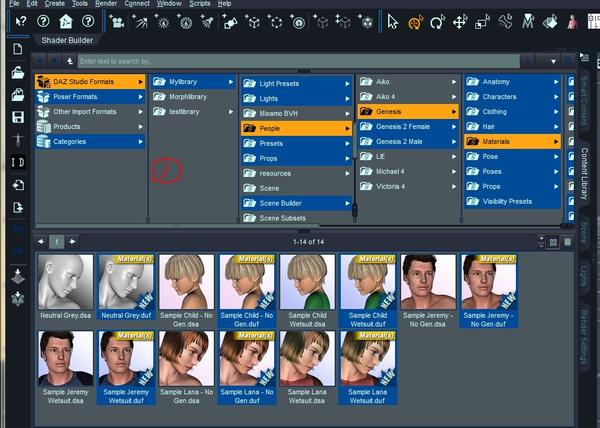Click the Create New Null circle icon

(275, 21)
